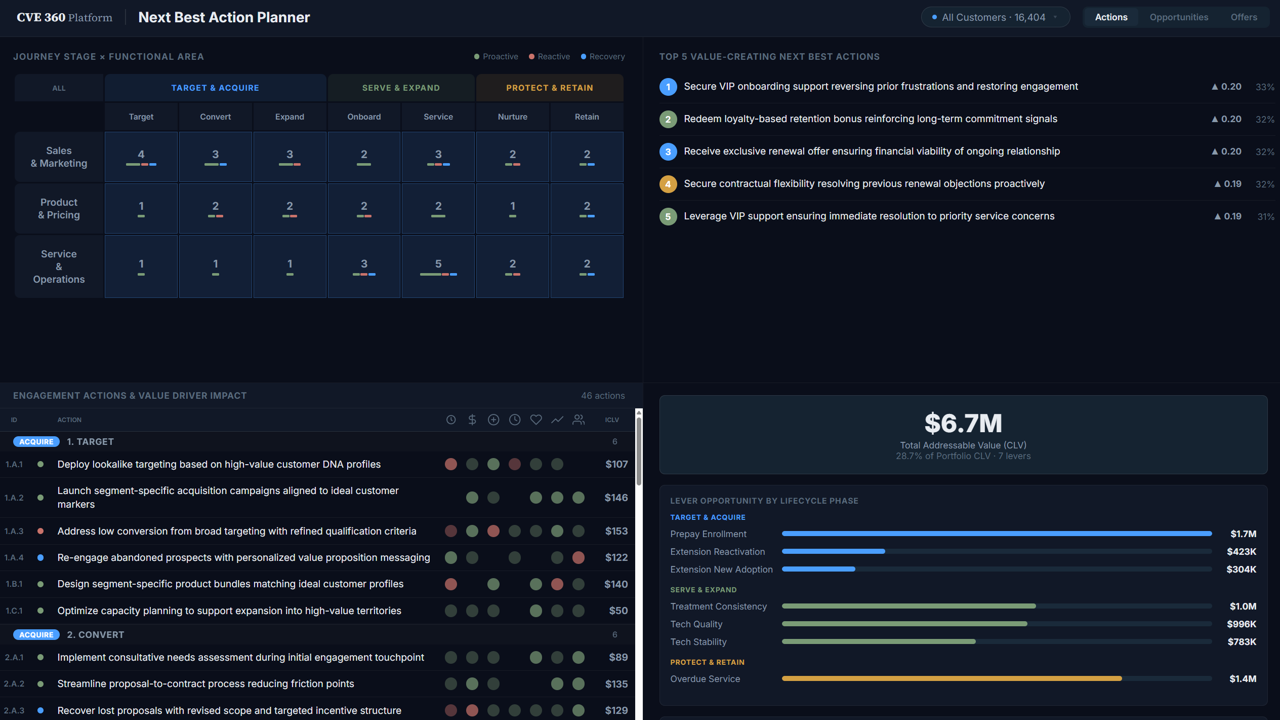Click the Prepay Enrollment value bar
Image resolution: width=1280 pixels, height=720 pixels.
[996, 534]
